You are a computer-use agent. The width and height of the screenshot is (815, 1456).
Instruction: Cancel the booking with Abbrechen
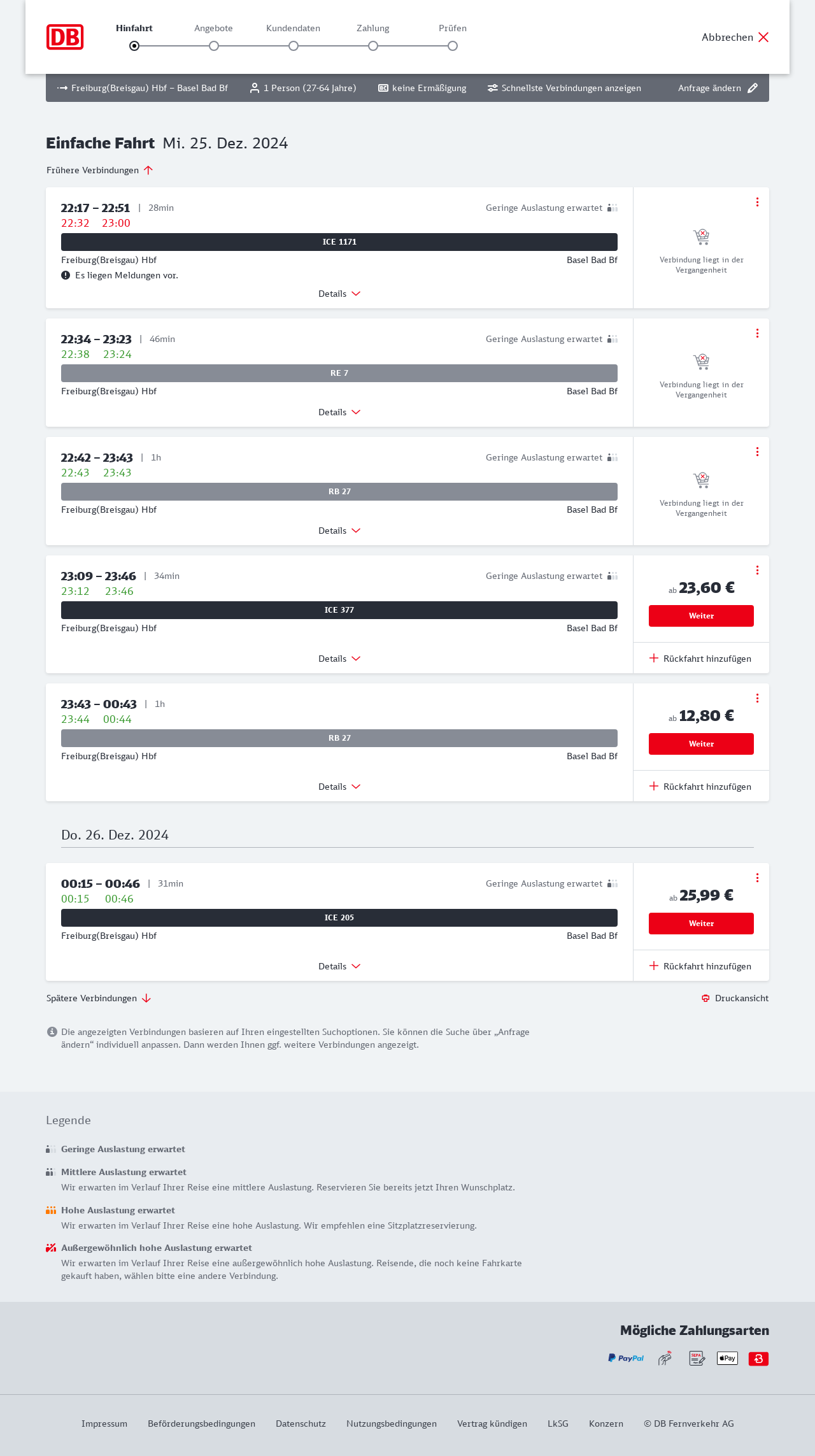(x=735, y=37)
